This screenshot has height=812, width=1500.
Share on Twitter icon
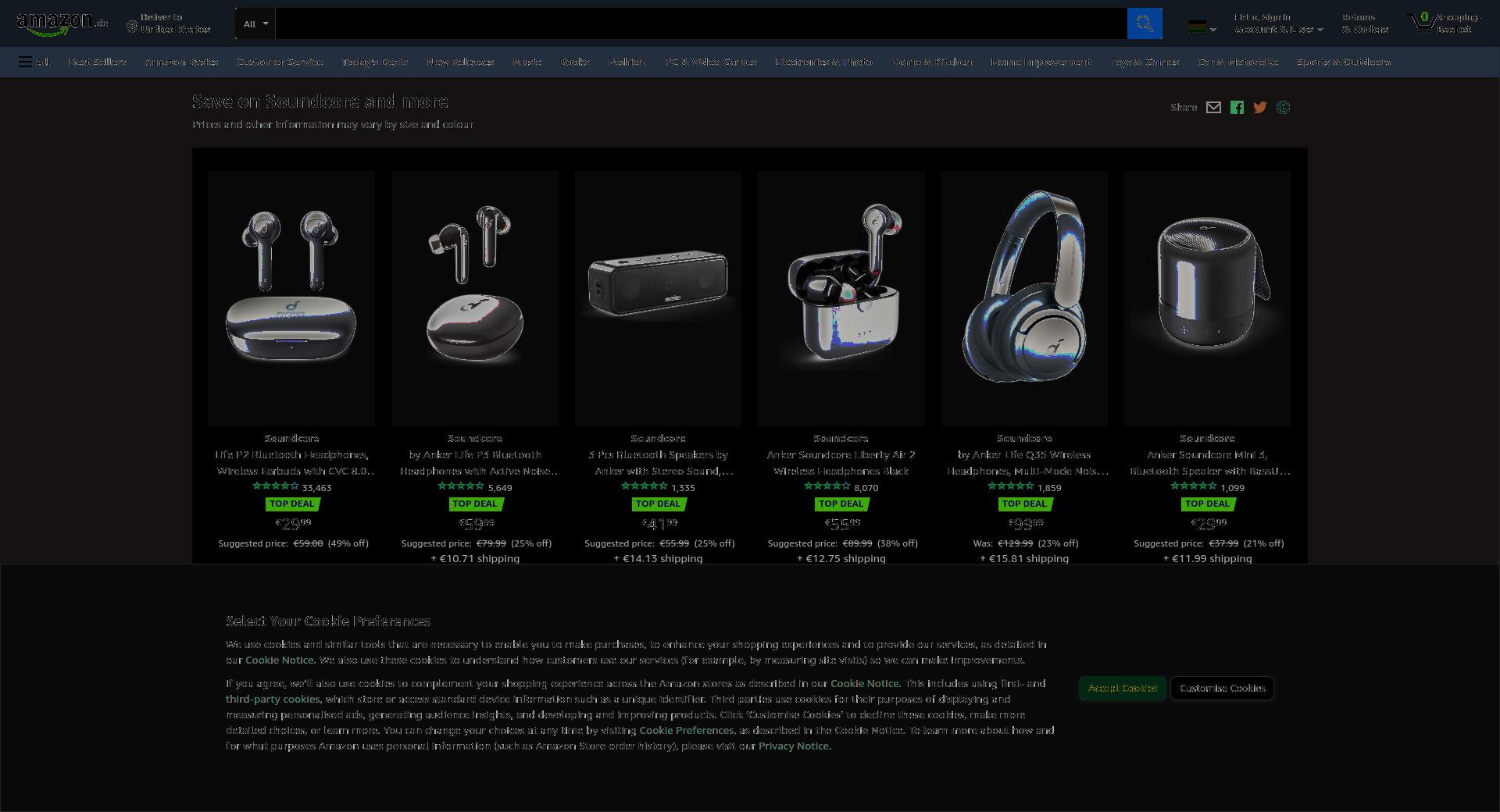(x=1259, y=108)
